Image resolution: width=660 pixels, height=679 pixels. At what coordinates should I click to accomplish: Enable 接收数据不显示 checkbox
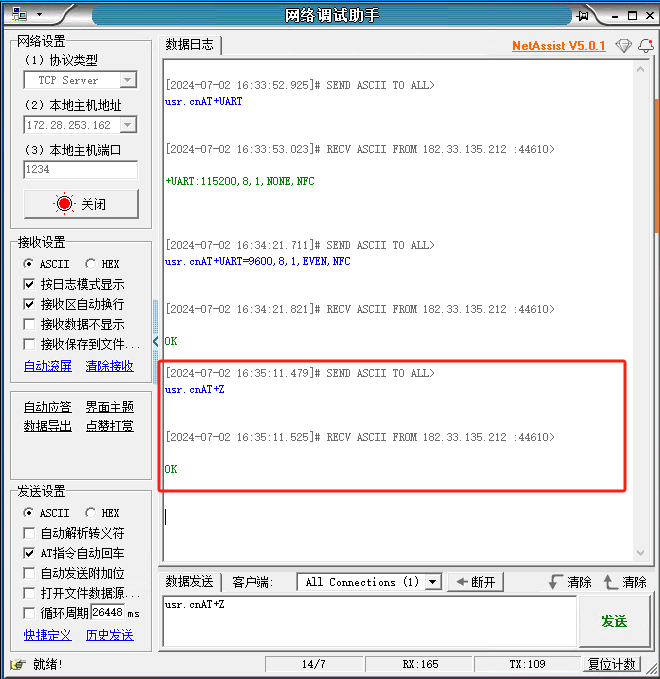pyautogui.click(x=29, y=324)
